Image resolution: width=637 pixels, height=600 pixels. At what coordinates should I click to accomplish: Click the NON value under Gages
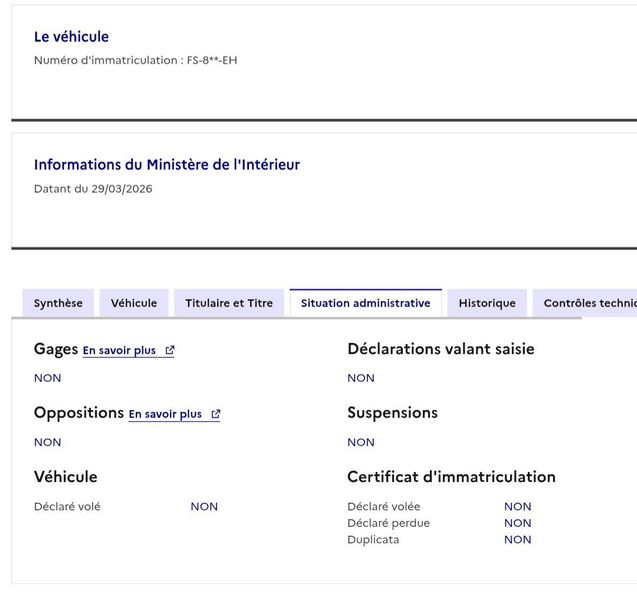click(48, 378)
